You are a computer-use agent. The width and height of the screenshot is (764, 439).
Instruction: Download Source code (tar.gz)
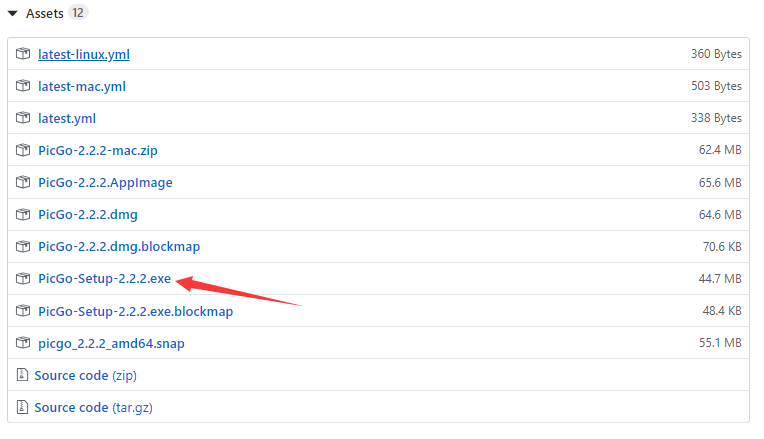(x=94, y=407)
